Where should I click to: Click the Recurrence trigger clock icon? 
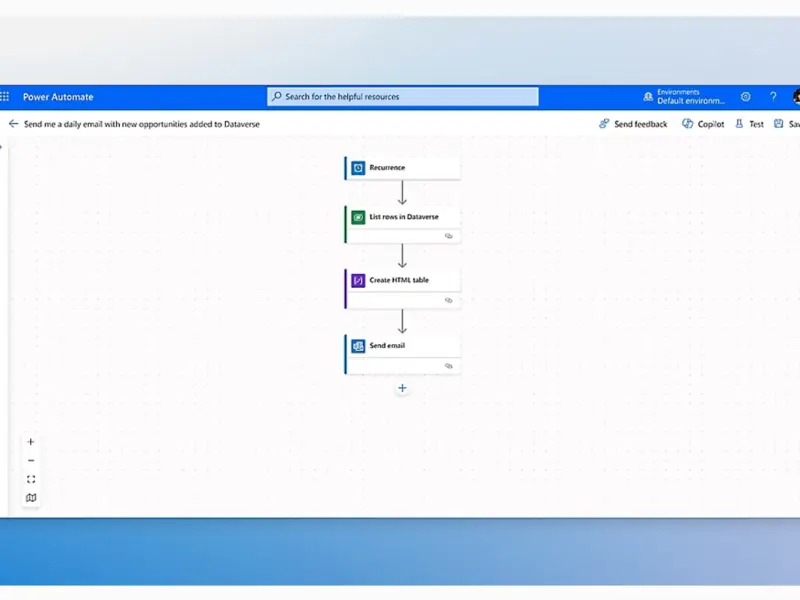pyautogui.click(x=358, y=168)
